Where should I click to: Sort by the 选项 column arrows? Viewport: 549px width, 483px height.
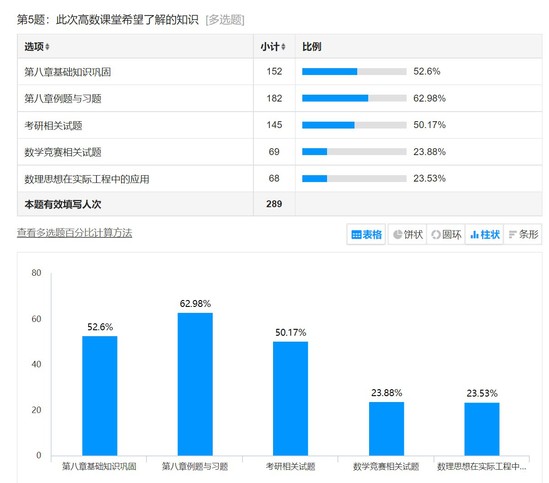pos(47,47)
